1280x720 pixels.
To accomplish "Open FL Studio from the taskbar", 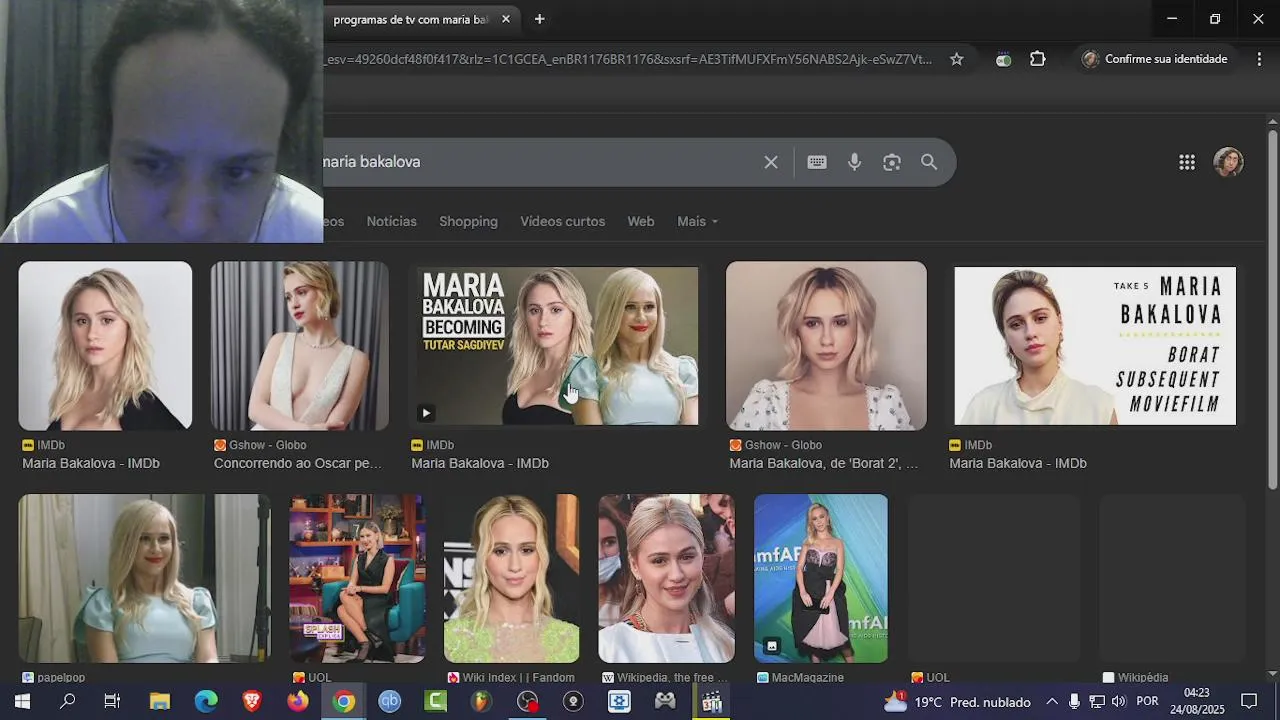I will (x=482, y=701).
